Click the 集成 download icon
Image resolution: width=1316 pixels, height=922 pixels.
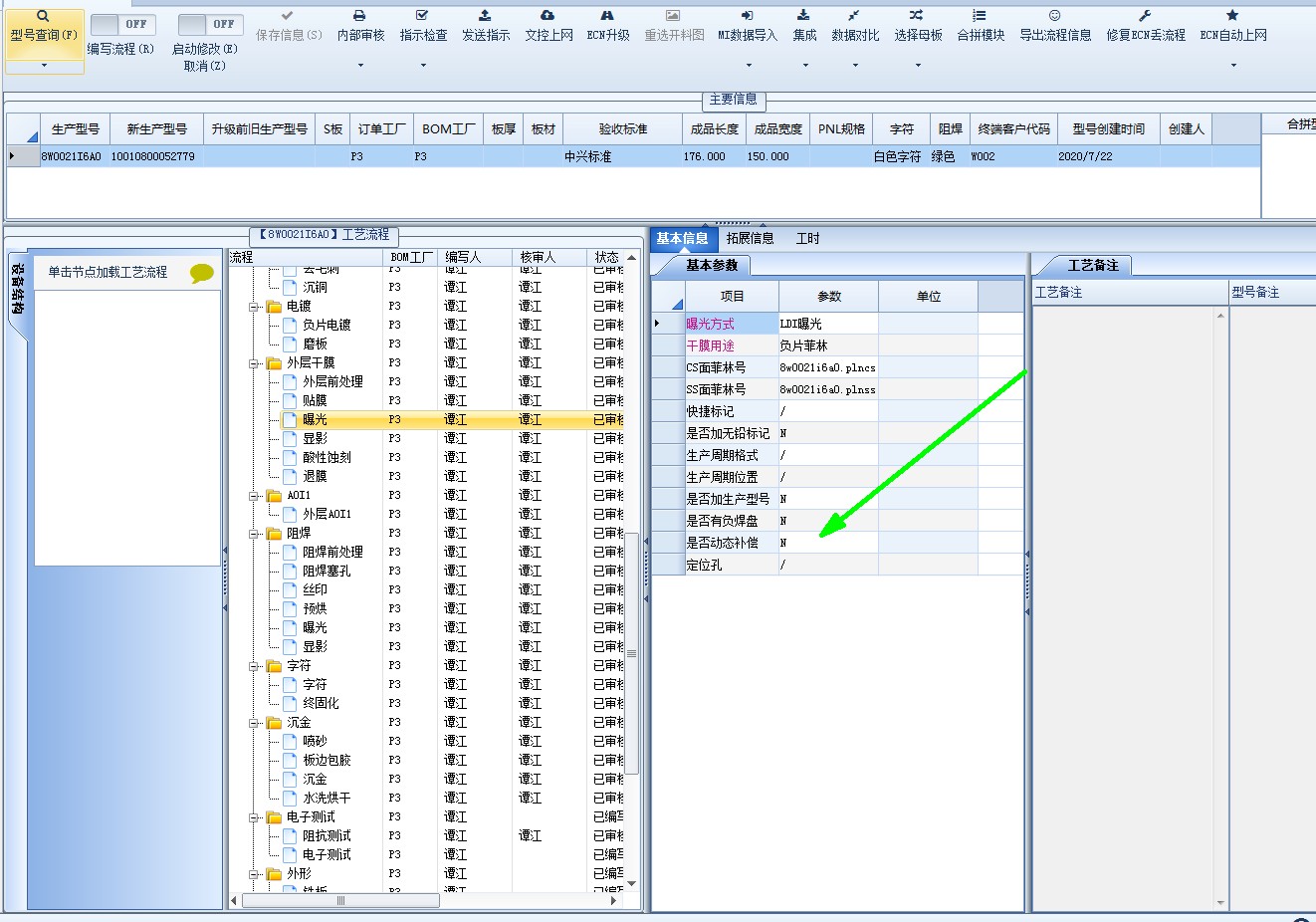click(803, 16)
